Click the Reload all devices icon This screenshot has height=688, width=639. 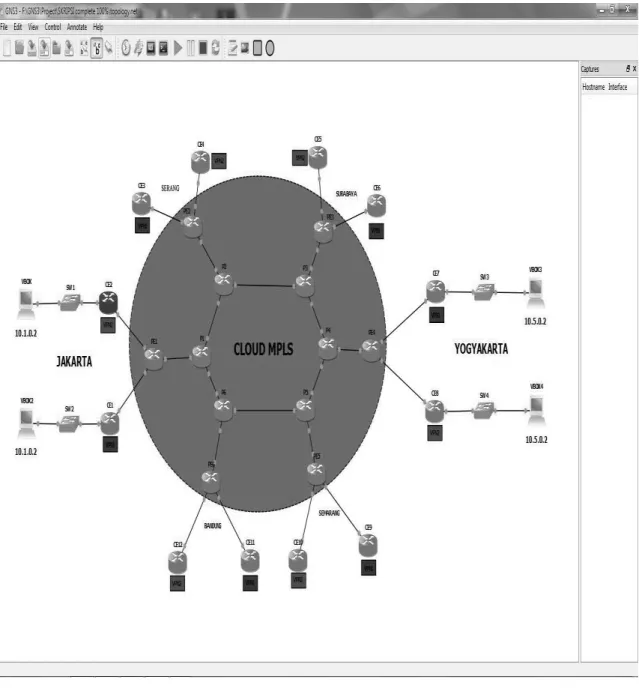(215, 48)
